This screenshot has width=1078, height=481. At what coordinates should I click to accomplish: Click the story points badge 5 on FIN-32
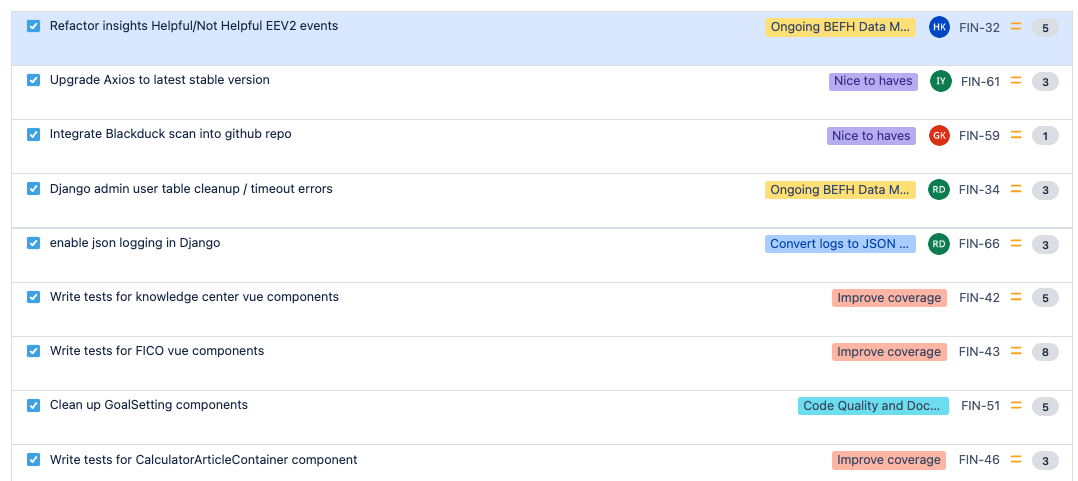1045,28
